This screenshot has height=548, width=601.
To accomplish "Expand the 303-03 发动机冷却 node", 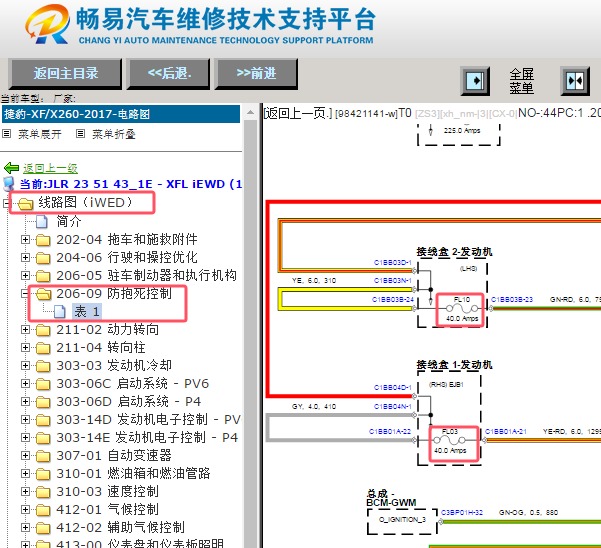I will point(25,366).
